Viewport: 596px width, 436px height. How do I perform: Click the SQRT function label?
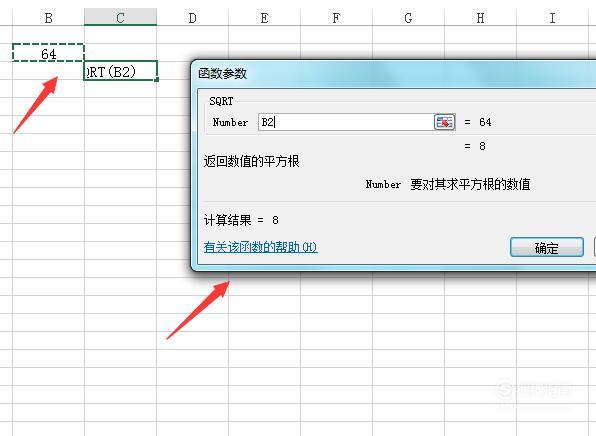[221, 101]
